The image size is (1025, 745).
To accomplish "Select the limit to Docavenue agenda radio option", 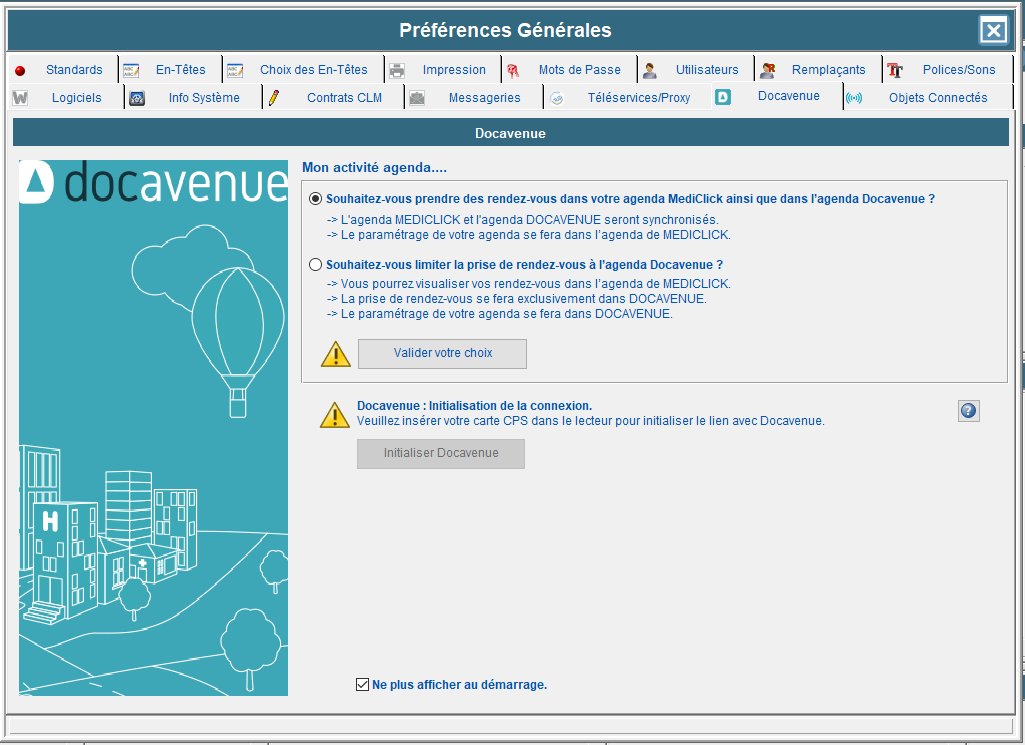I will pos(316,265).
